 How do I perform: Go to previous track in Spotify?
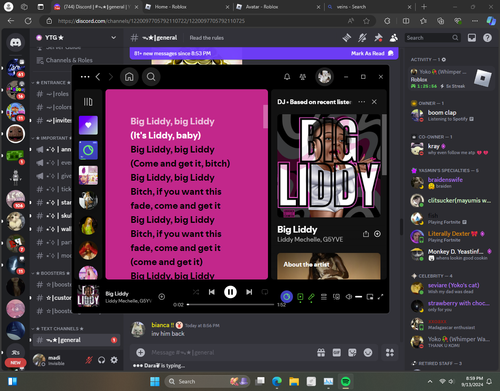pyautogui.click(x=212, y=292)
